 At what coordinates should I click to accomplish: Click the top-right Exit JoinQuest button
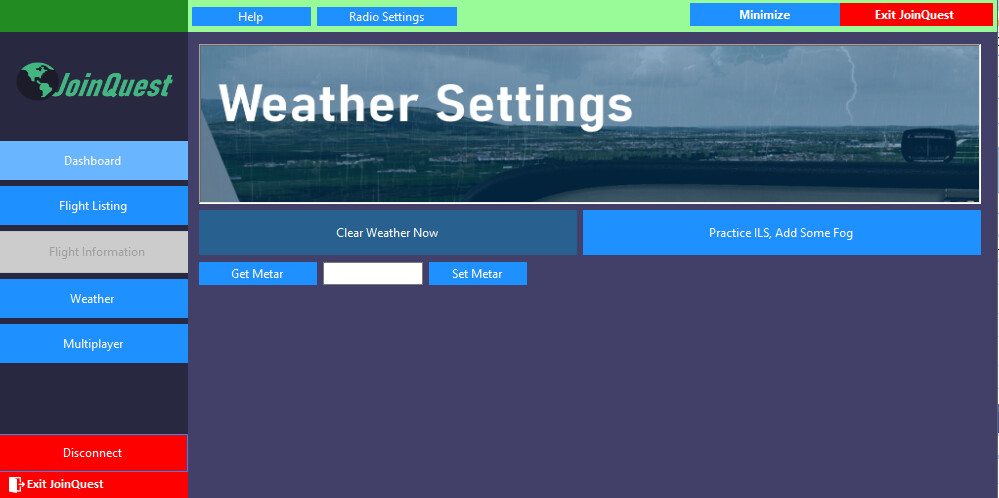pos(916,15)
